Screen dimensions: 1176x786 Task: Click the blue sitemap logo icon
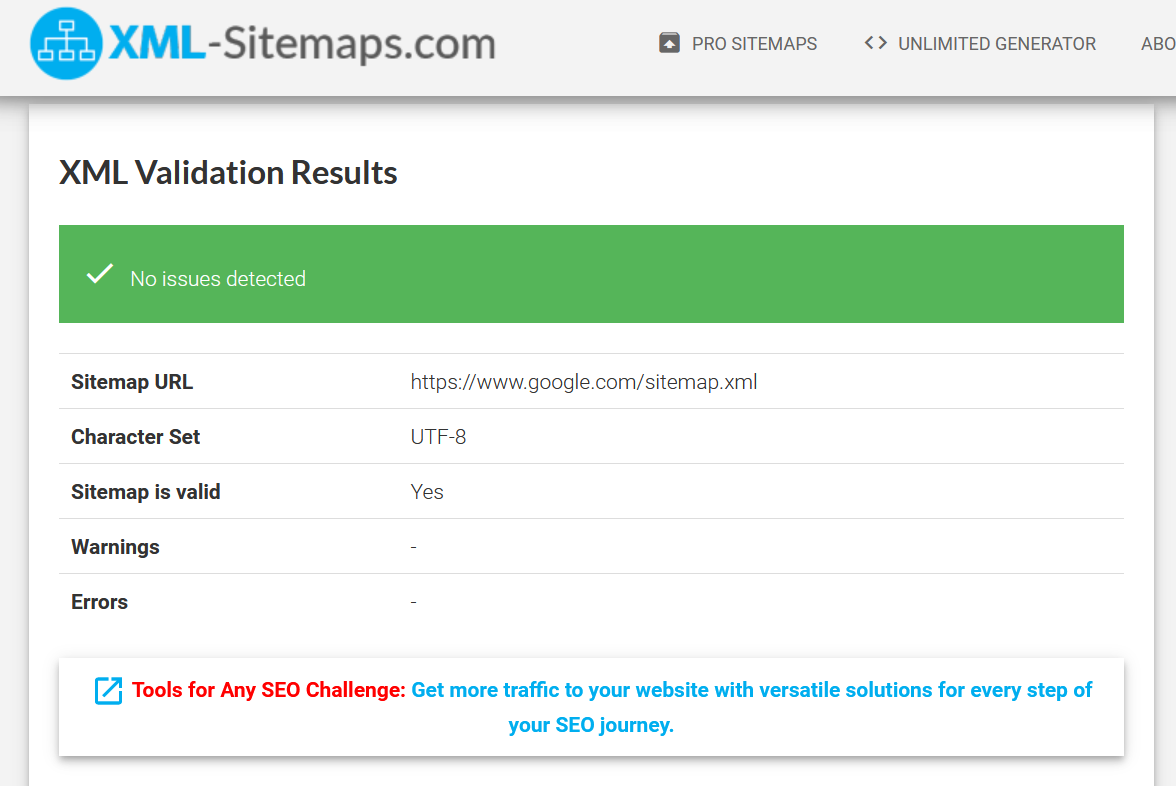click(x=66, y=43)
